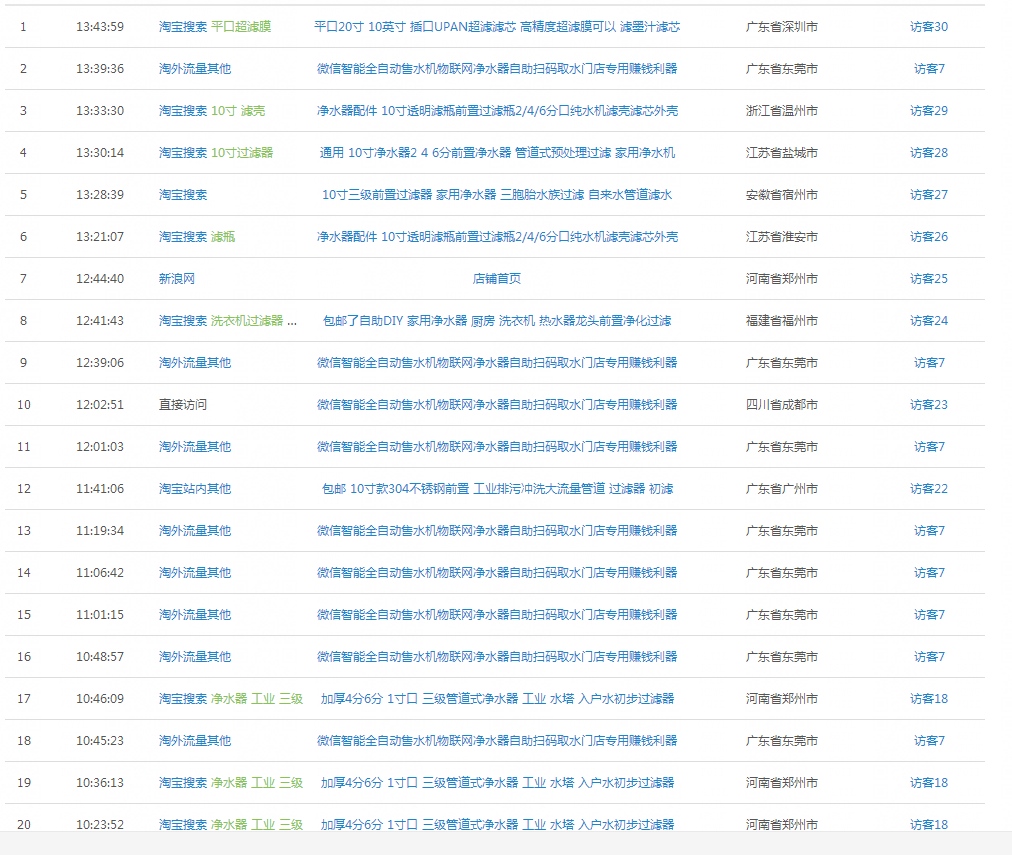Open source 淘宝搜索 洗衣机过滤器
Image resolution: width=1012 pixels, height=855 pixels.
pyautogui.click(x=228, y=320)
